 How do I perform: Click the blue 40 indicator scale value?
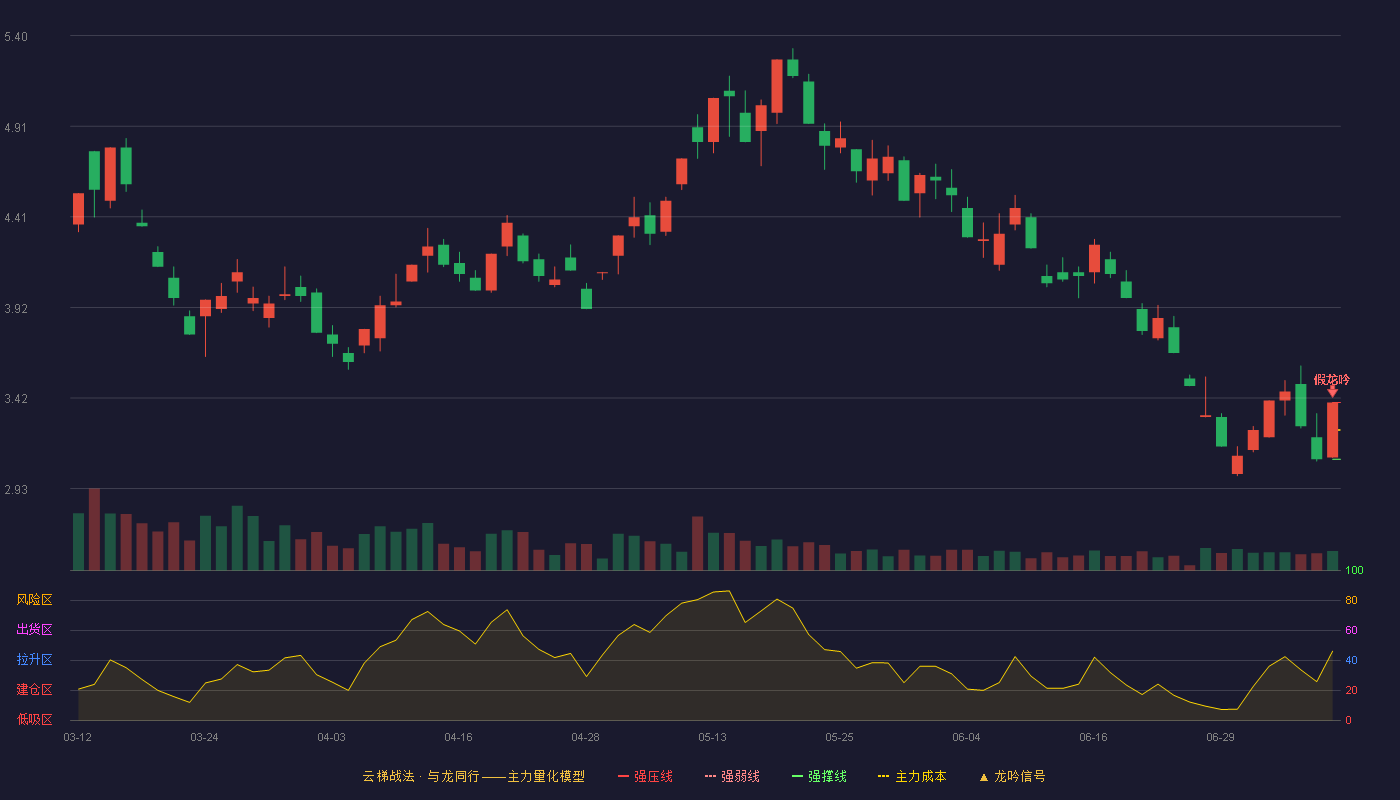pos(1351,661)
